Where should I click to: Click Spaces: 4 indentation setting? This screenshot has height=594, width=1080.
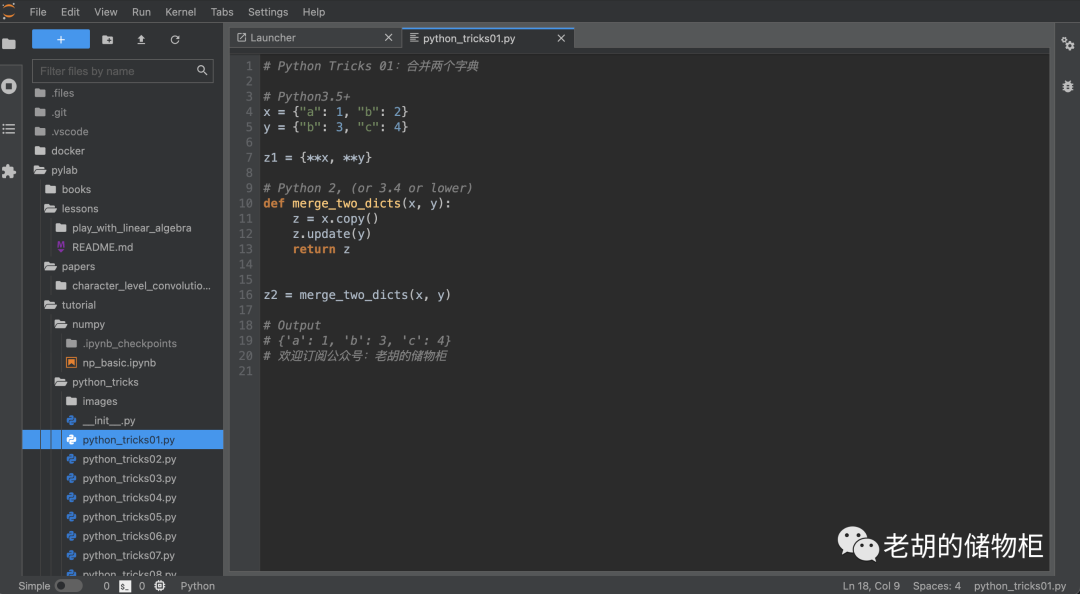tap(937, 586)
